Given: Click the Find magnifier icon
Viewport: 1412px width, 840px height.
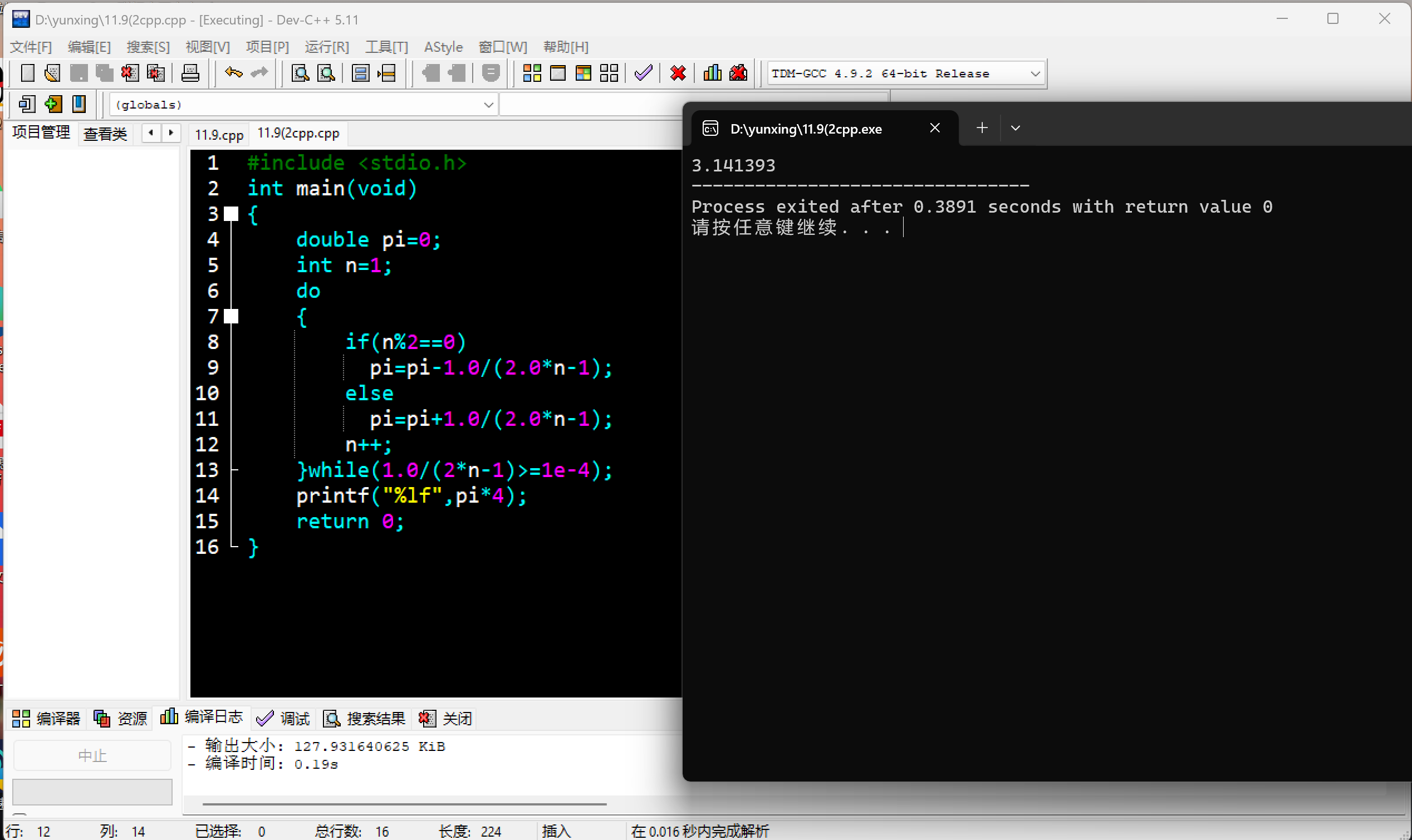Looking at the screenshot, I should pyautogui.click(x=300, y=73).
